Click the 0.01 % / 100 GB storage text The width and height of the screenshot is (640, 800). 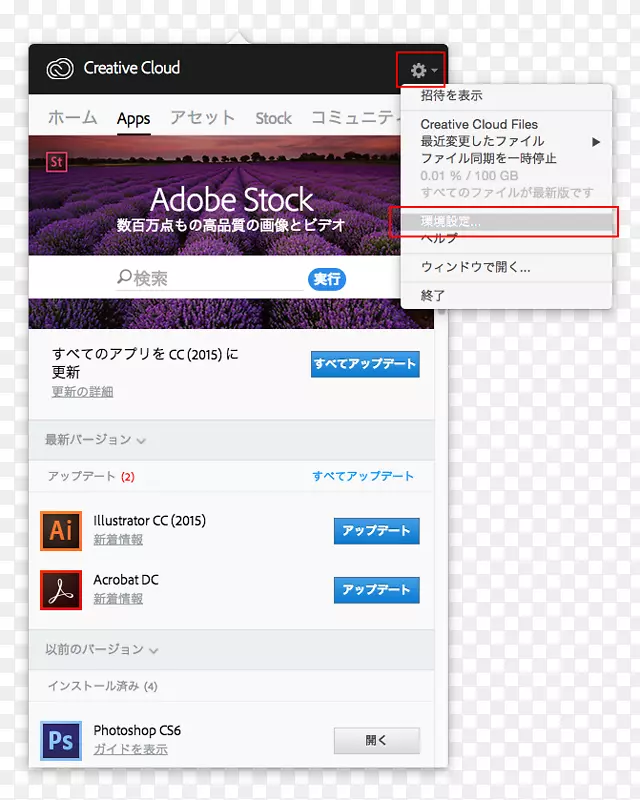(x=469, y=176)
